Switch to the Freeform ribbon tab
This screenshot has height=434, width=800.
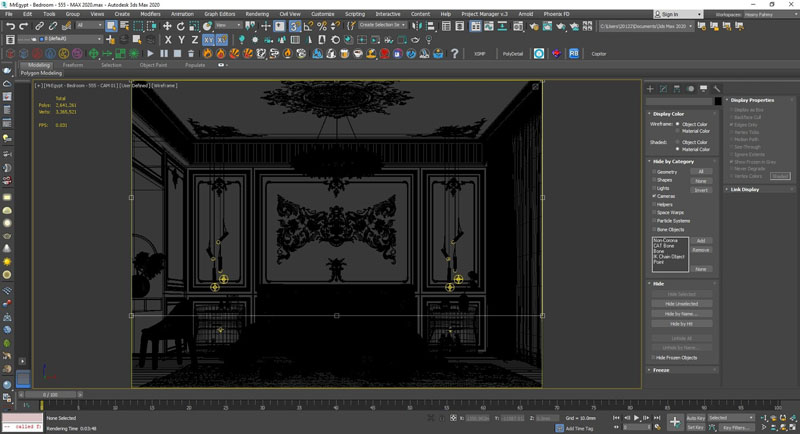click(x=75, y=64)
